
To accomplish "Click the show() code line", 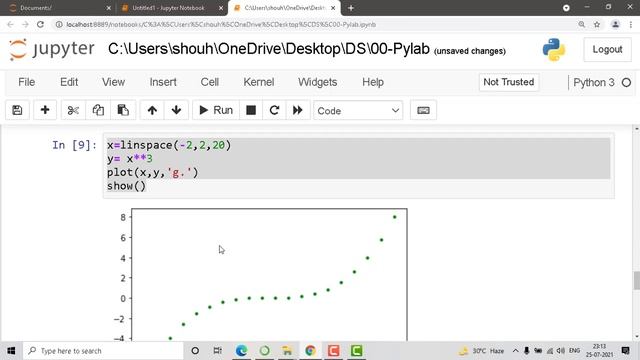I will click(126, 186).
